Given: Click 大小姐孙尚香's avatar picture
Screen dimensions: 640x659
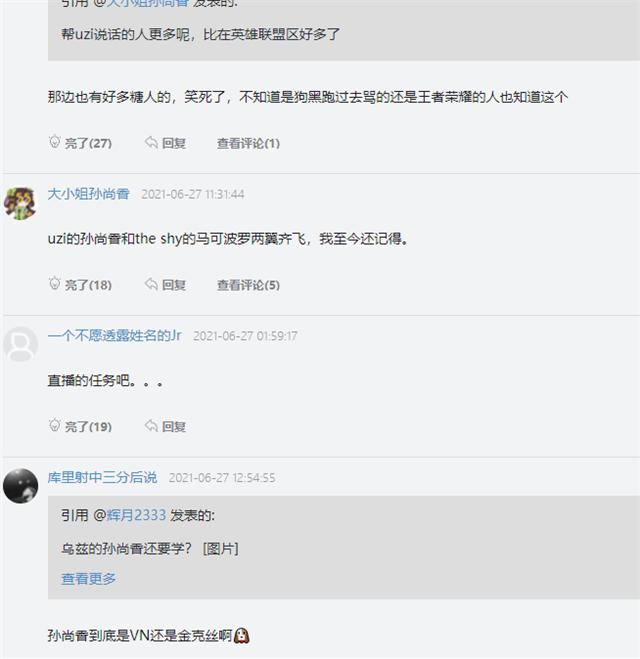Looking at the screenshot, I should pos(20,202).
